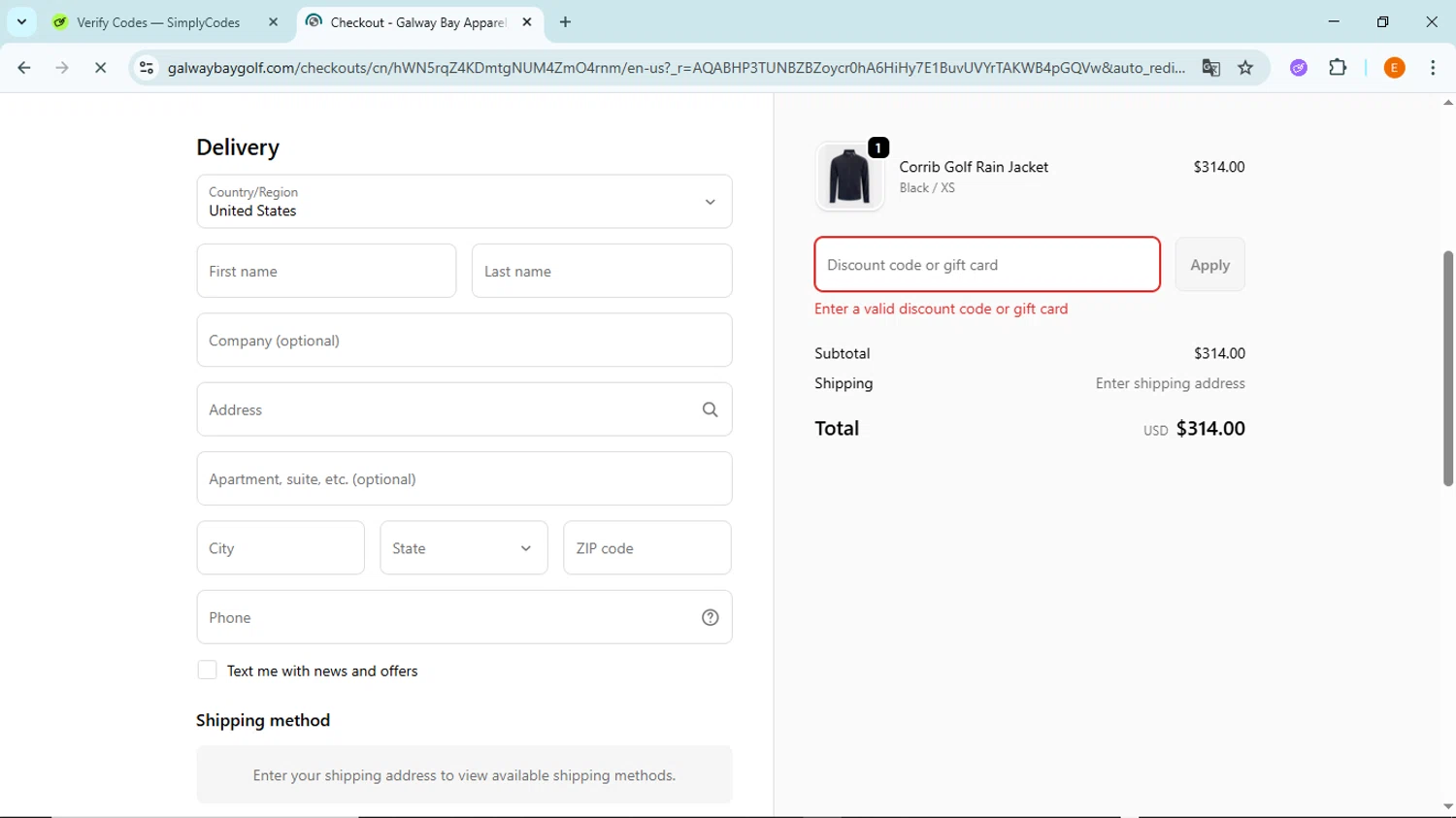Click the page vertical scrollbar thumb
Viewport: 1456px width, 818px height.
1447,369
